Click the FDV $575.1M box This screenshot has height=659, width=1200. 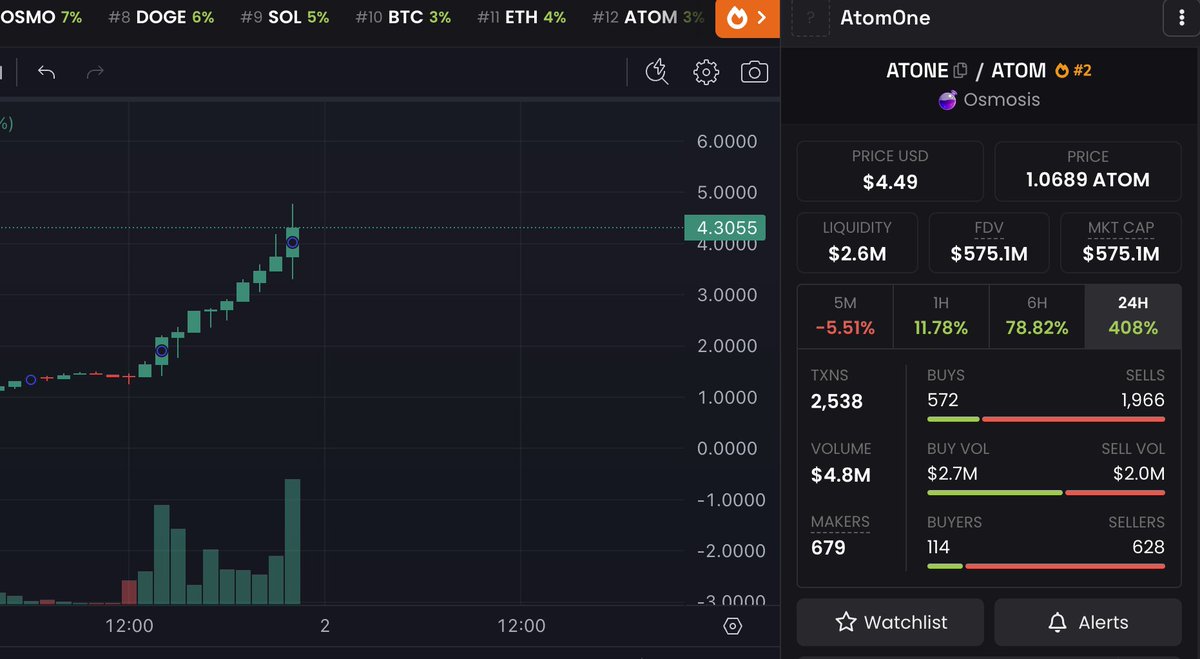pyautogui.click(x=989, y=242)
